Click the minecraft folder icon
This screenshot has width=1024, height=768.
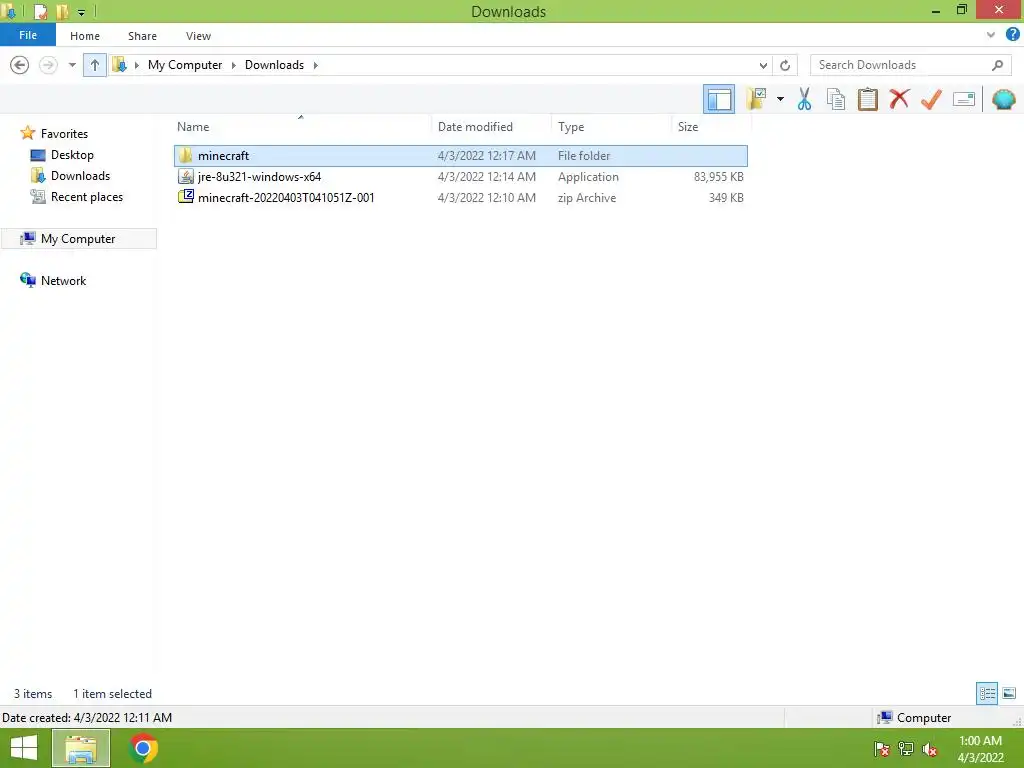(x=186, y=155)
